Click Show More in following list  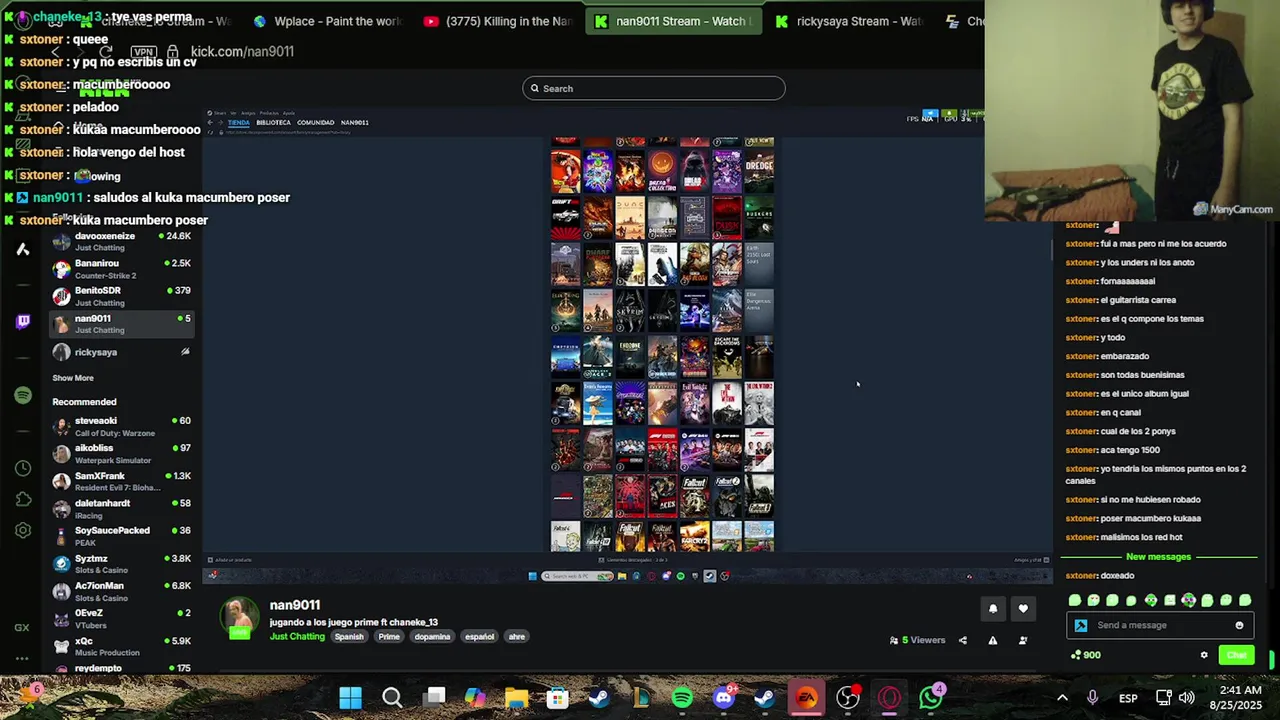(x=73, y=378)
